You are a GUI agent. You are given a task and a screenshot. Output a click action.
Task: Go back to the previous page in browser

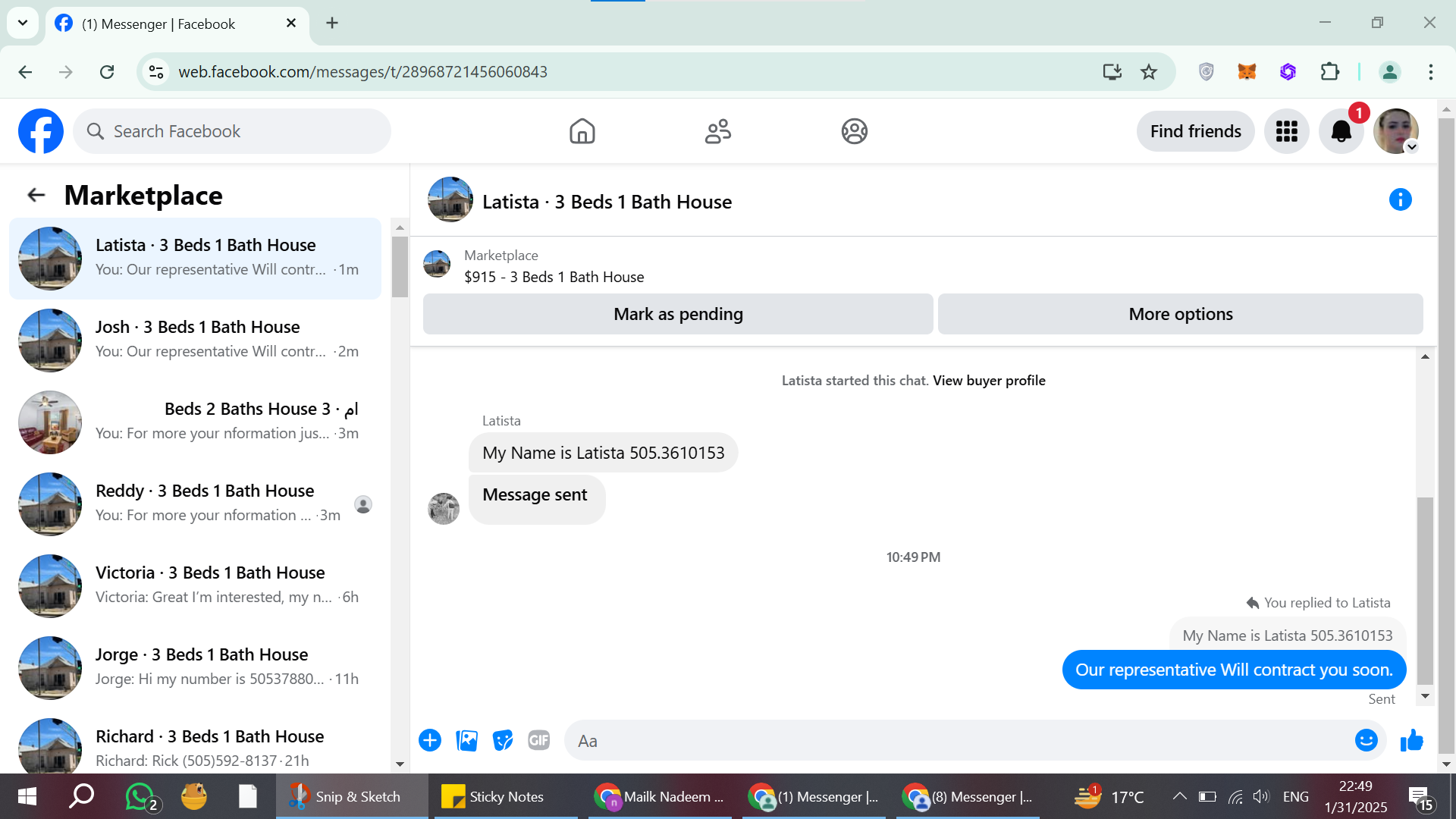[25, 72]
